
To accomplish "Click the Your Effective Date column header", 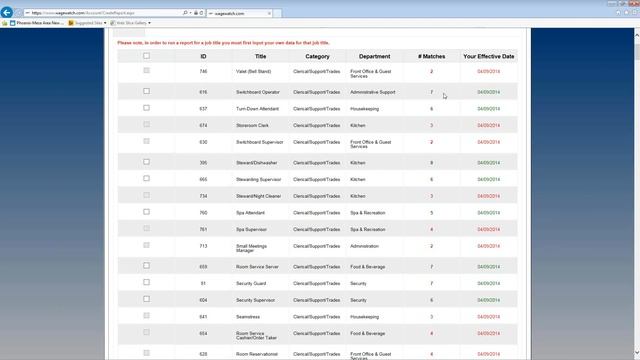I will pyautogui.click(x=489, y=56).
